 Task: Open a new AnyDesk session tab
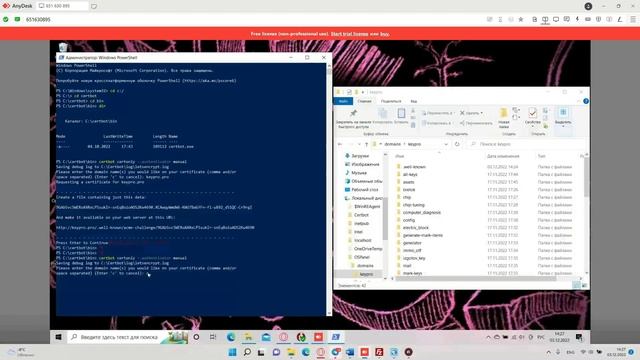94,6
